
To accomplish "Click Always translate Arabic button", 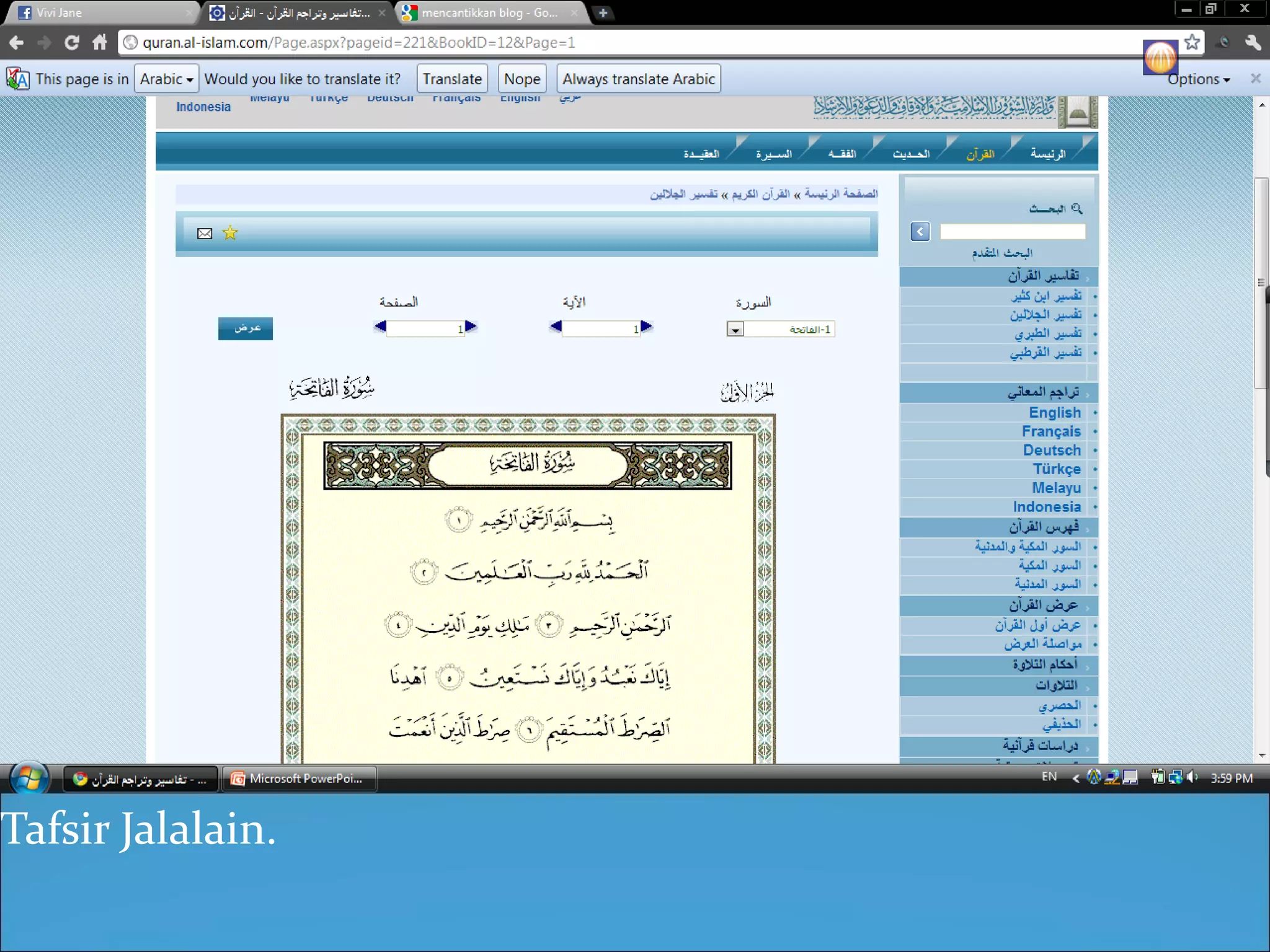I will [639, 79].
